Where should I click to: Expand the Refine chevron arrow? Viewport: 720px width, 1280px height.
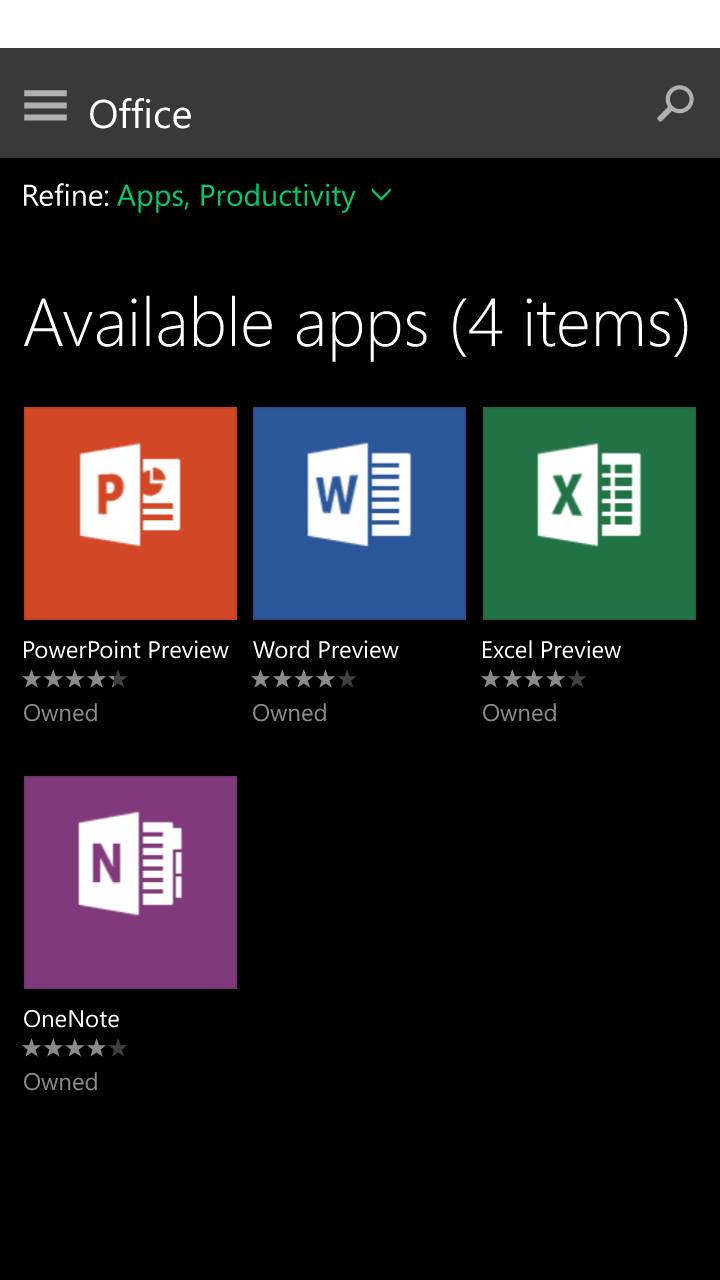click(x=381, y=195)
